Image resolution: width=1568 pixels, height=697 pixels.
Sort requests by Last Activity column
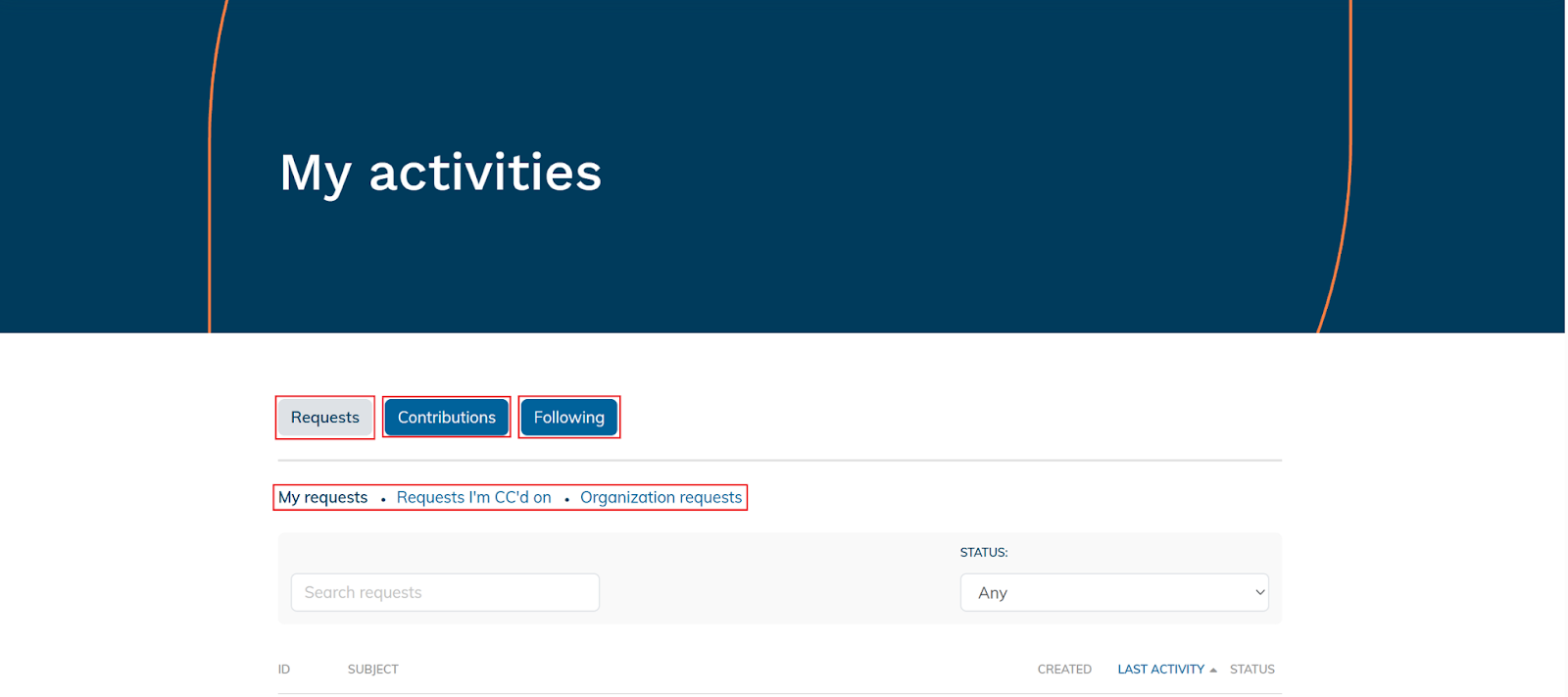tap(1160, 670)
